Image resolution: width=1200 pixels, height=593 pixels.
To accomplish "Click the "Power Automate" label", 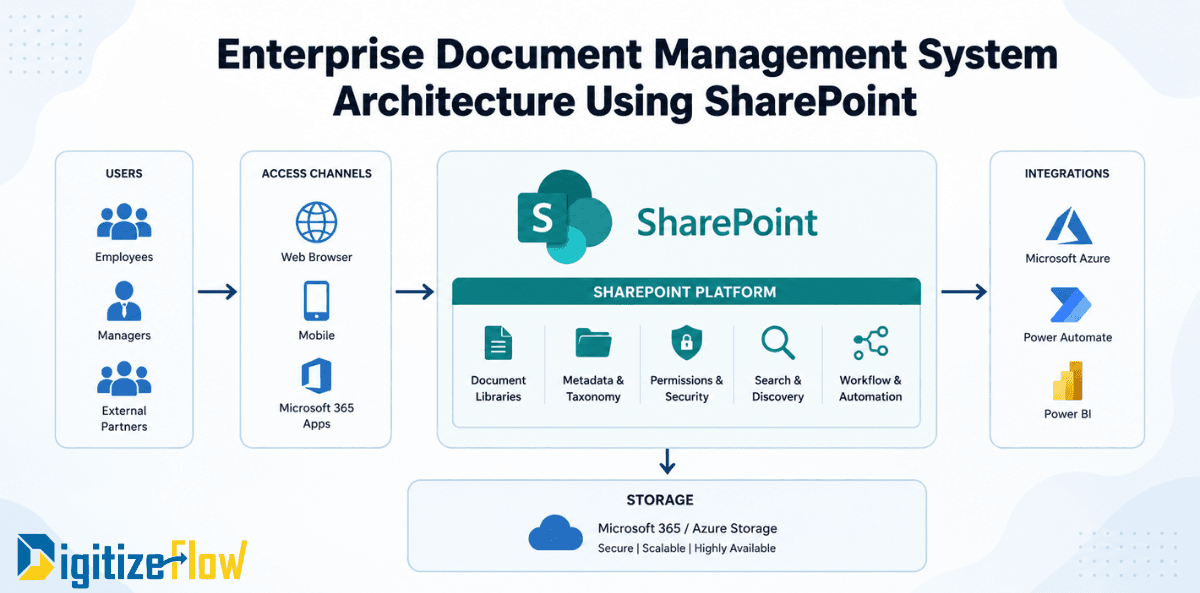I will tap(1067, 337).
